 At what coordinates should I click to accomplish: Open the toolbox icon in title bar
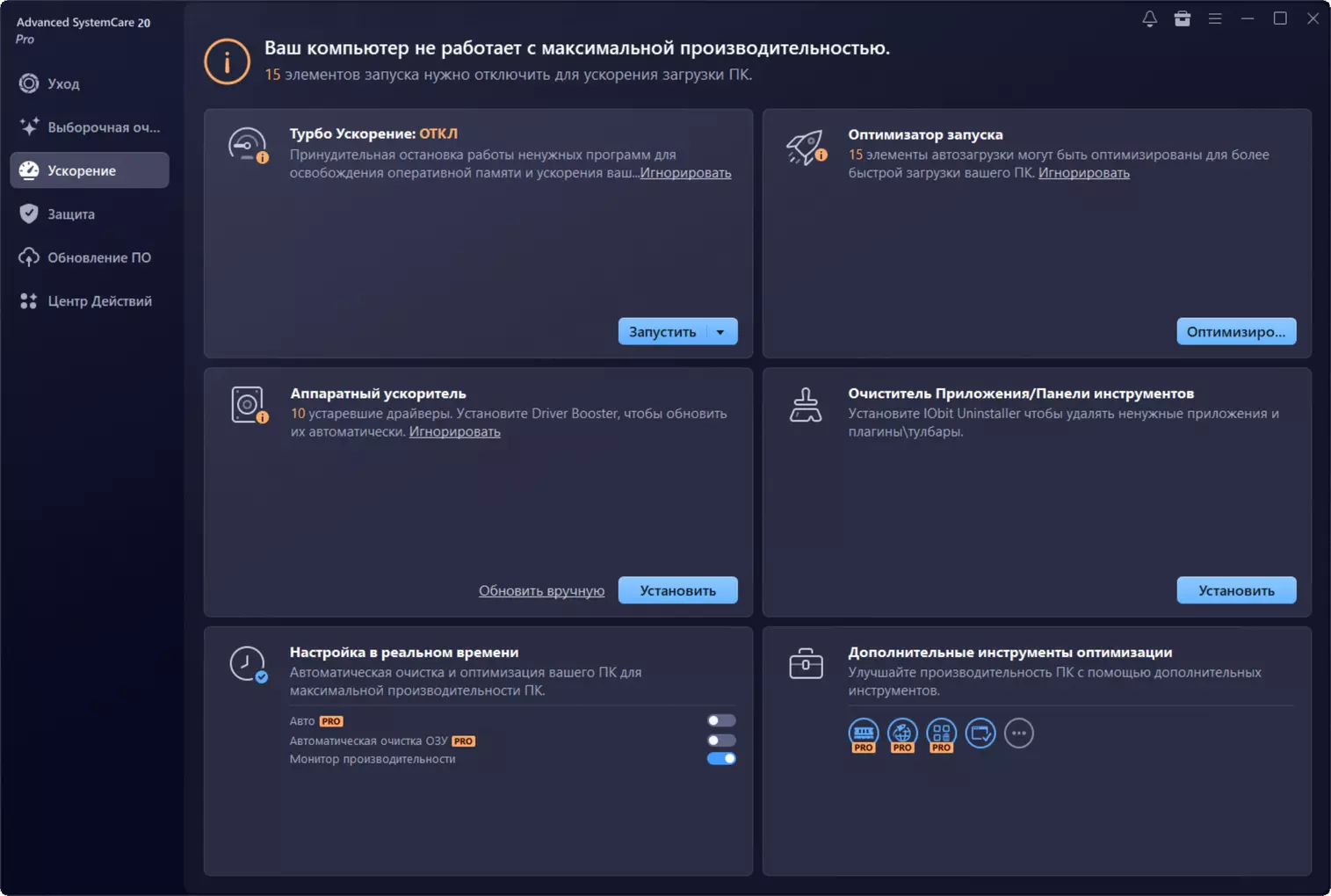1183,18
